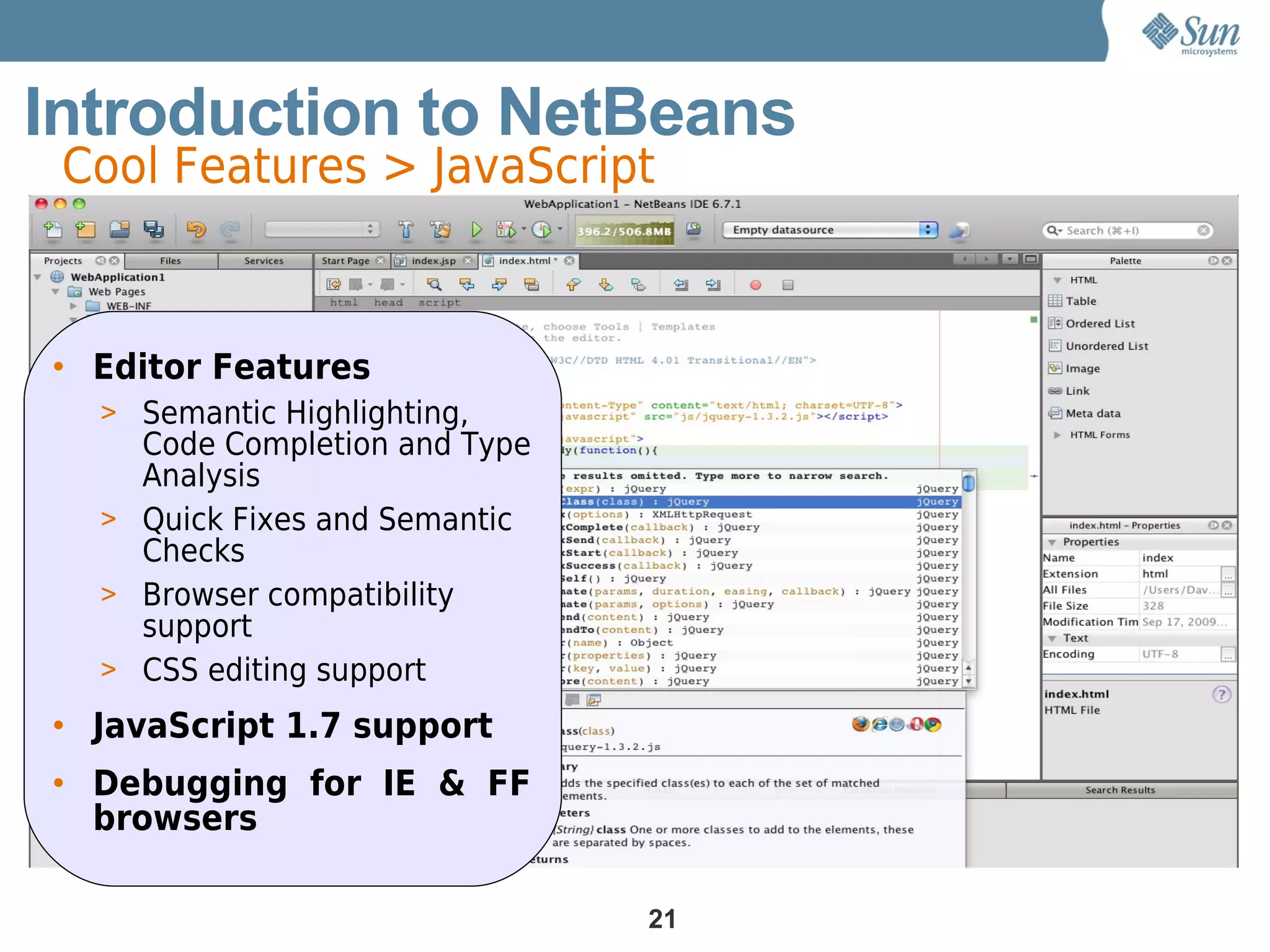The image size is (1270, 952).
Task: Click the help question mark for index.html
Action: pos(1221,694)
